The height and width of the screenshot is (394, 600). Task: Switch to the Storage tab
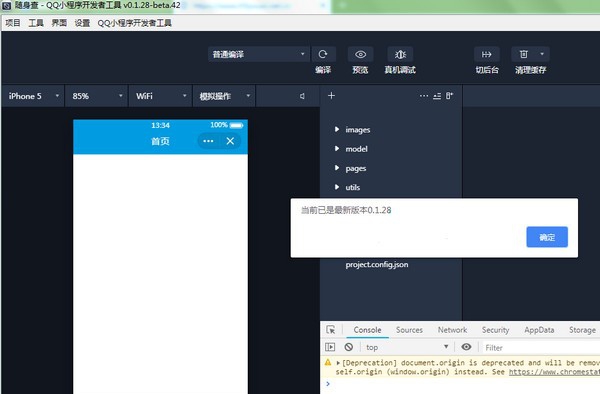pos(582,330)
